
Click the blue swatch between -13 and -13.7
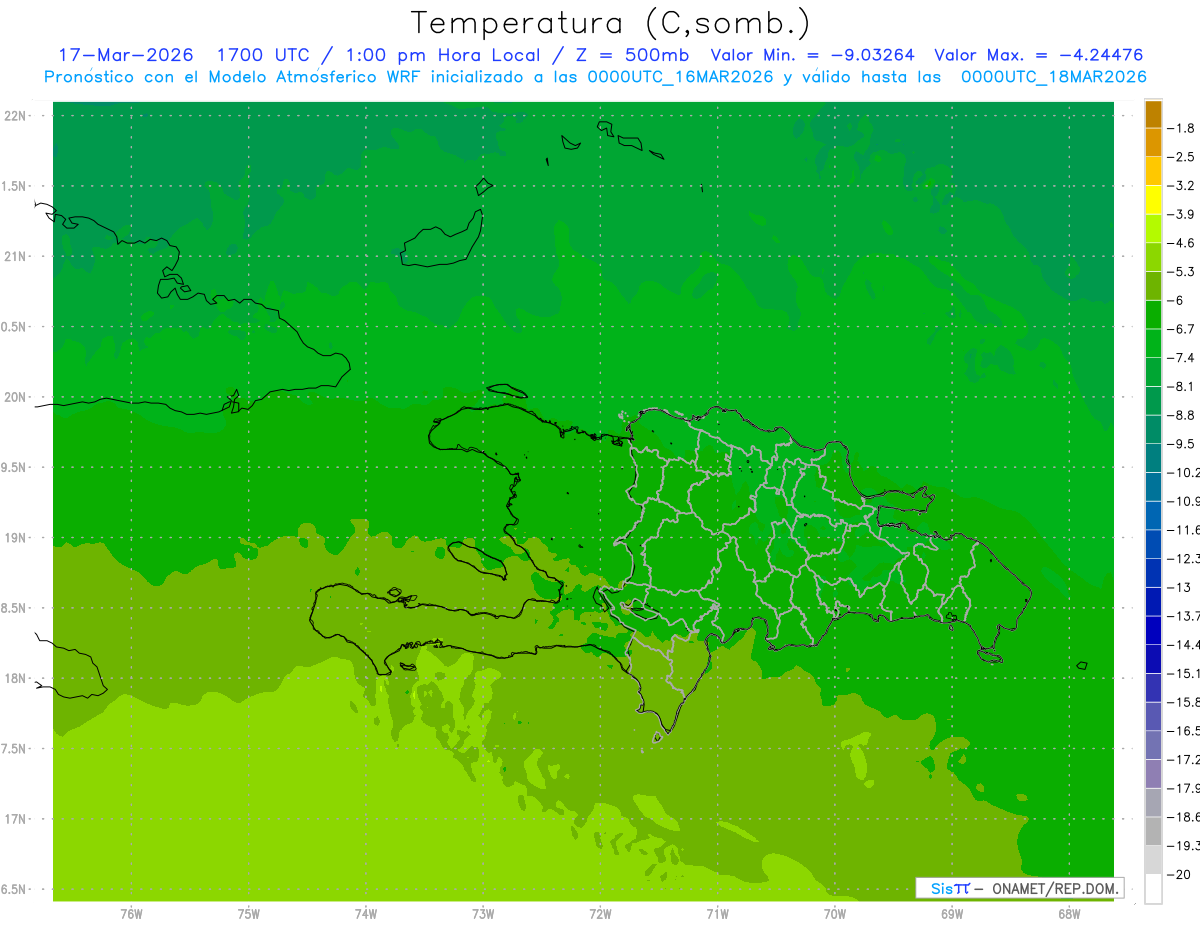(x=1153, y=602)
